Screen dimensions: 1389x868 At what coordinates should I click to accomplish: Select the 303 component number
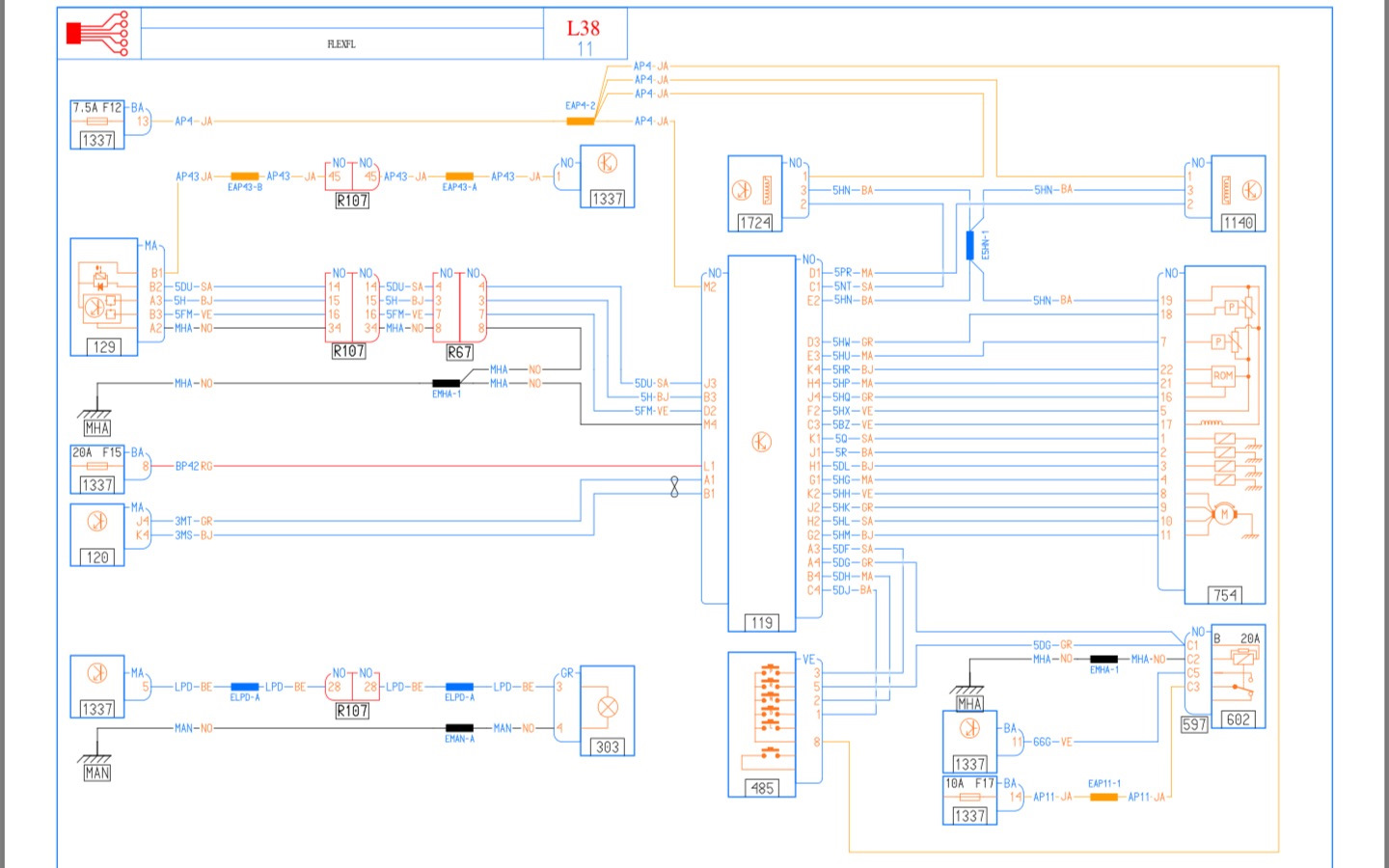click(608, 746)
